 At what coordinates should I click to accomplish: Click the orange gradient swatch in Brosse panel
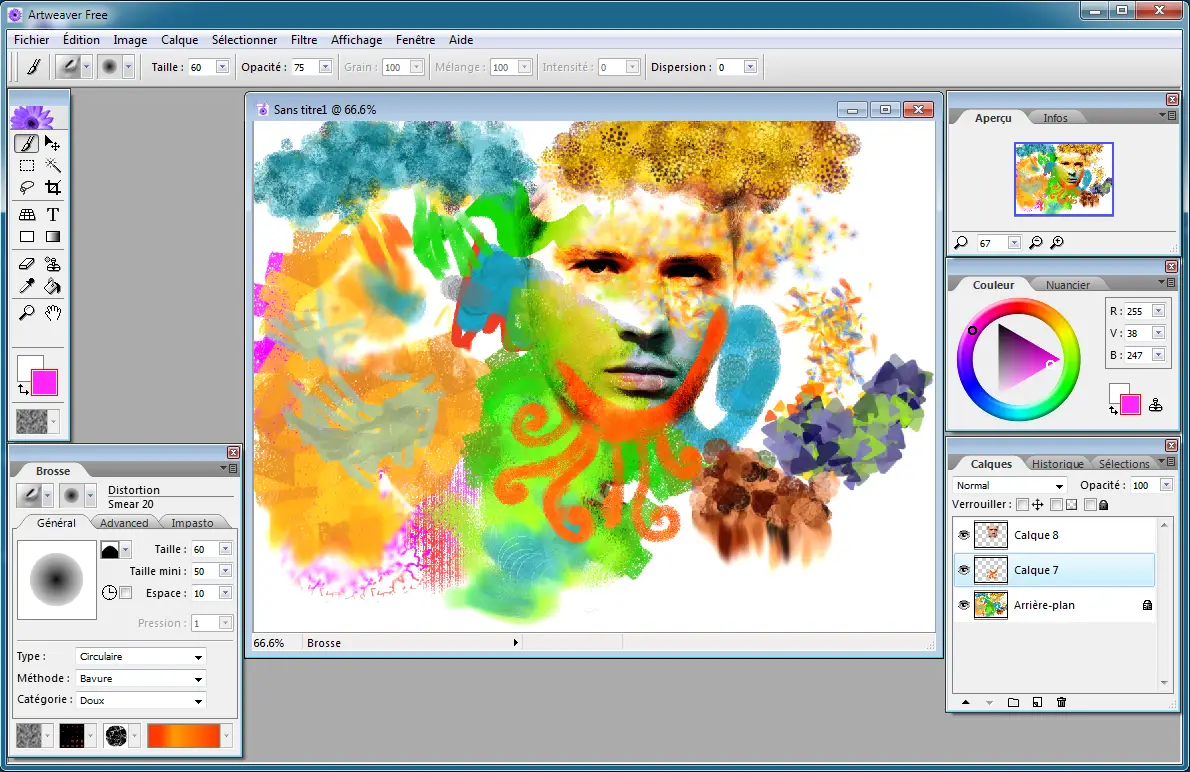(184, 736)
